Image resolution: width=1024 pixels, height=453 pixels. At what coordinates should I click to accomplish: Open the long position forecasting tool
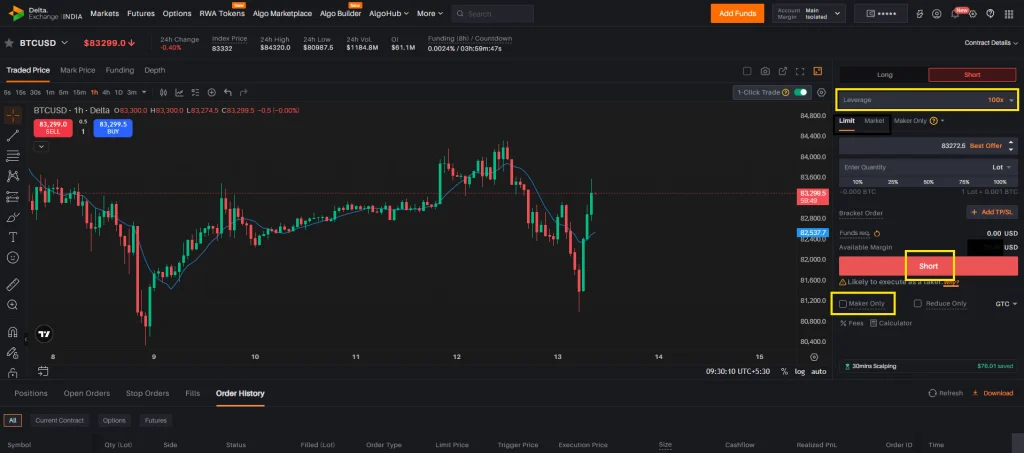pyautogui.click(x=13, y=196)
